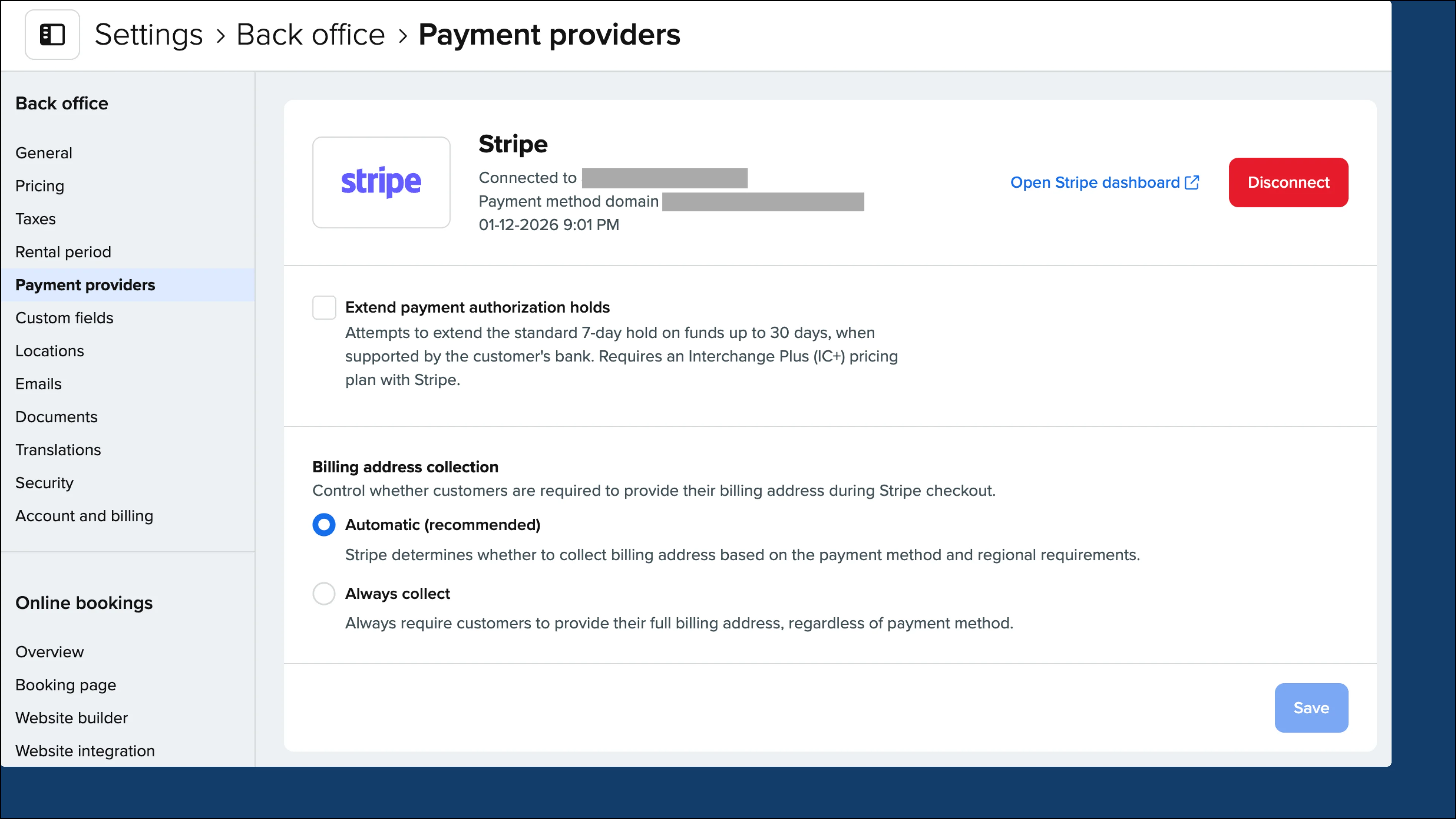The image size is (1456, 819).
Task: Select Payment providers in sidebar
Action: point(128,285)
